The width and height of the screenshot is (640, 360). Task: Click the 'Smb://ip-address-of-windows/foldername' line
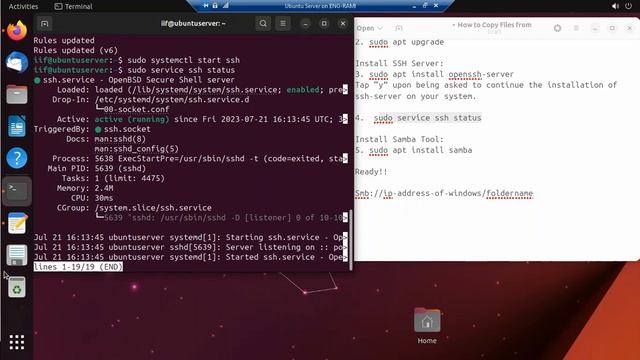[444, 193]
